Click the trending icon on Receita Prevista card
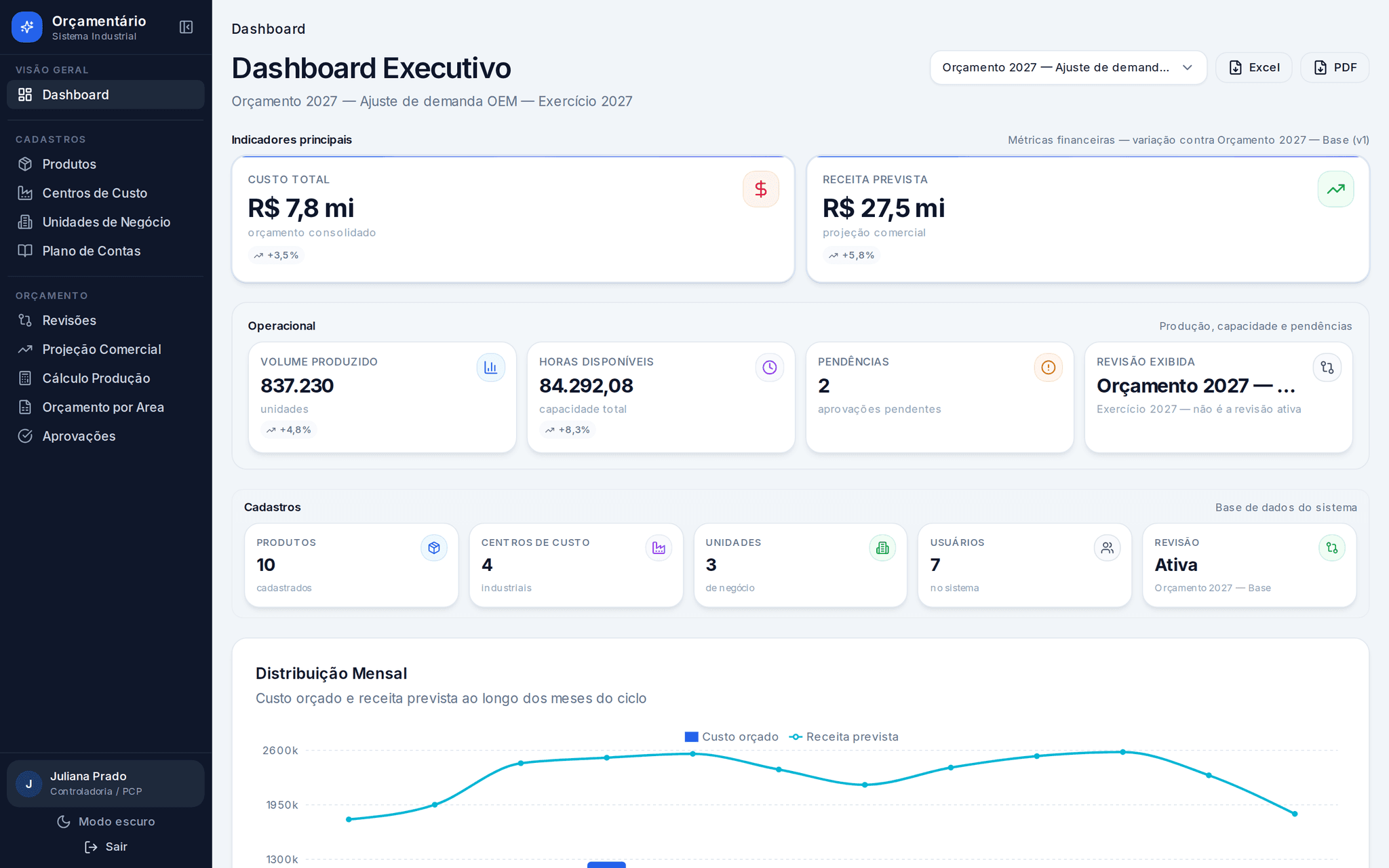The width and height of the screenshot is (1389, 868). pos(1335,189)
